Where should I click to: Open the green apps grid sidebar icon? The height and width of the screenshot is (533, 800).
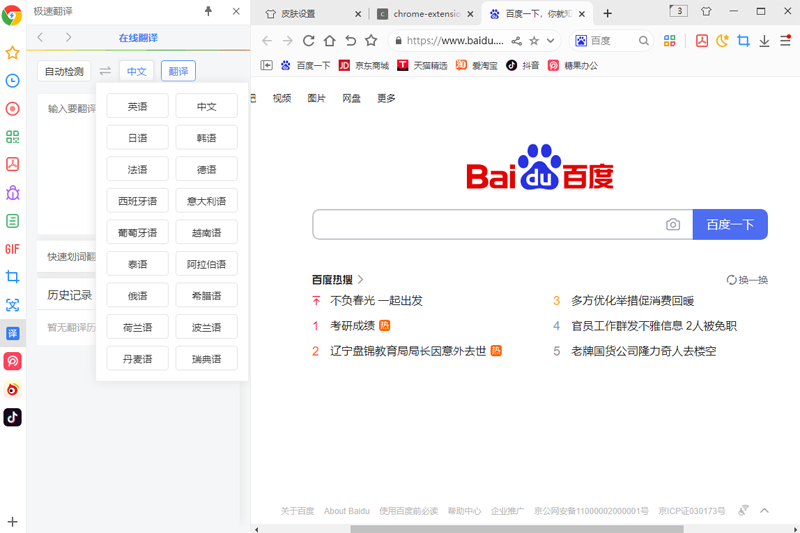pyautogui.click(x=12, y=137)
